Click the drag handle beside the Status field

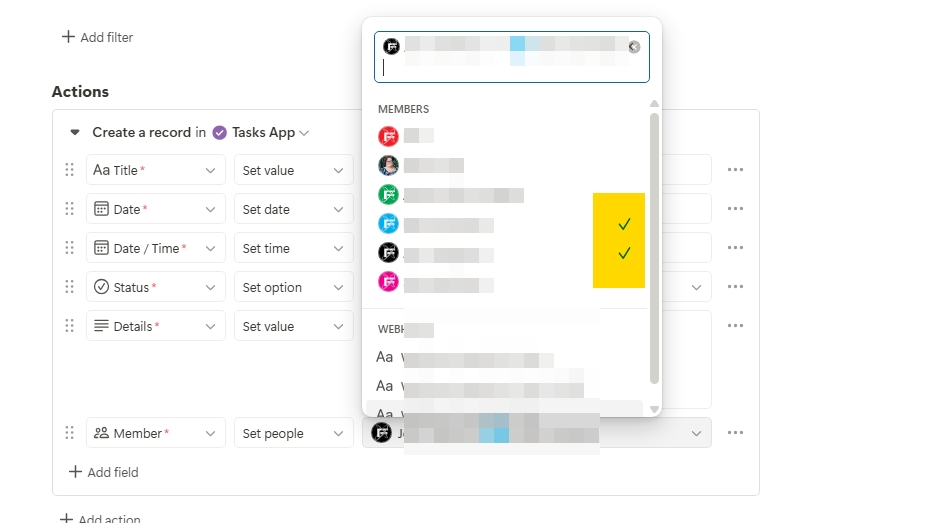[x=69, y=287]
